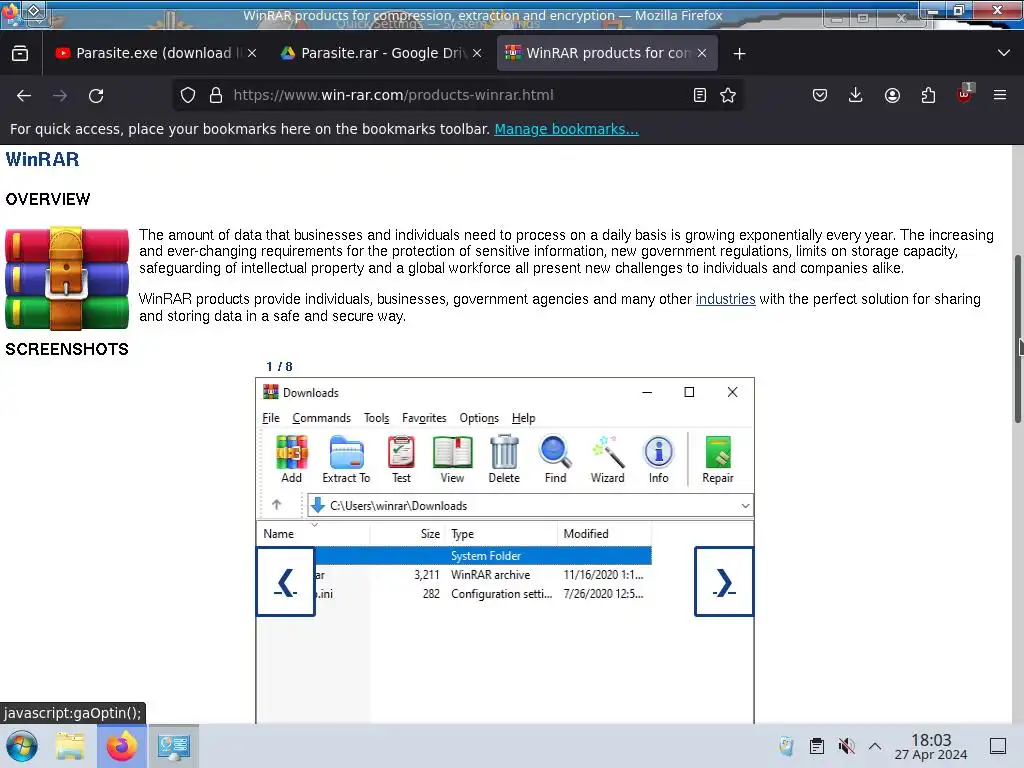Click the Modified column header in the screenshot

605,534
